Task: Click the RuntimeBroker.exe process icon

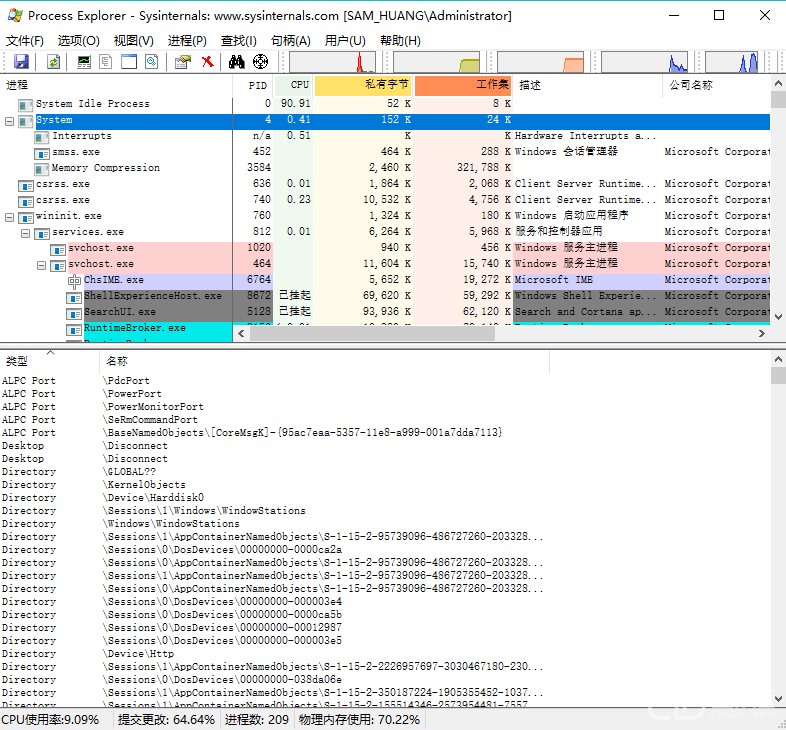Action: (74, 329)
